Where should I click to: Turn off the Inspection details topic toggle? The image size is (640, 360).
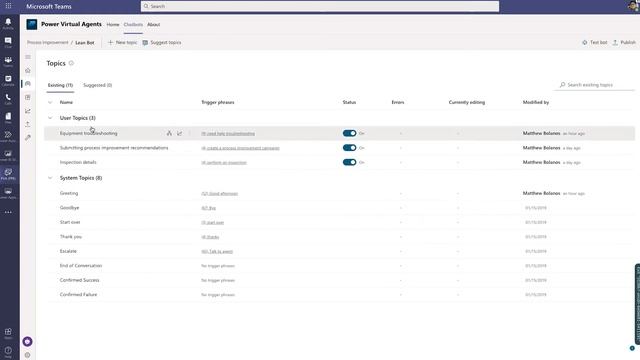point(349,162)
